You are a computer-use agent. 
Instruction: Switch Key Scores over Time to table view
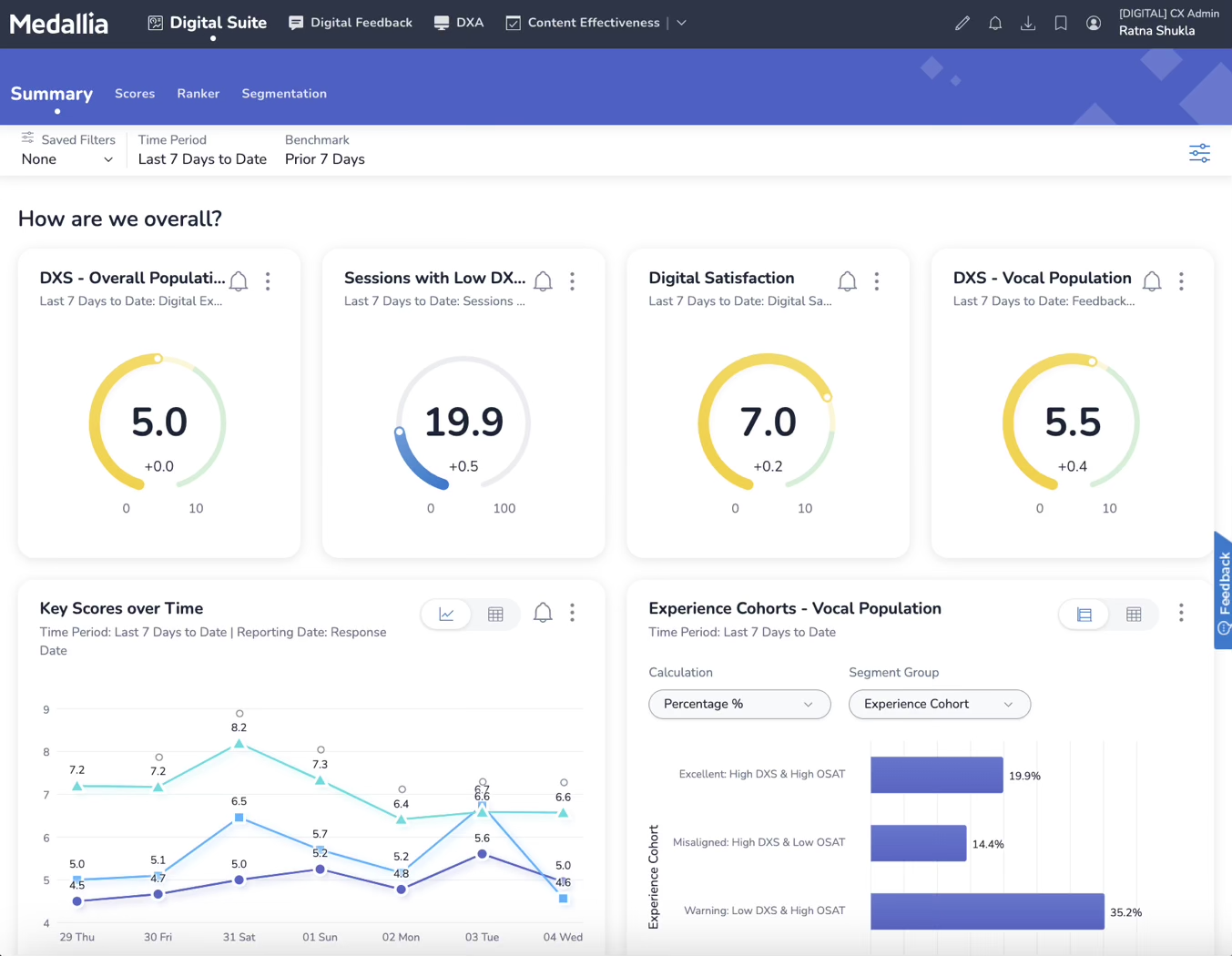[495, 615]
